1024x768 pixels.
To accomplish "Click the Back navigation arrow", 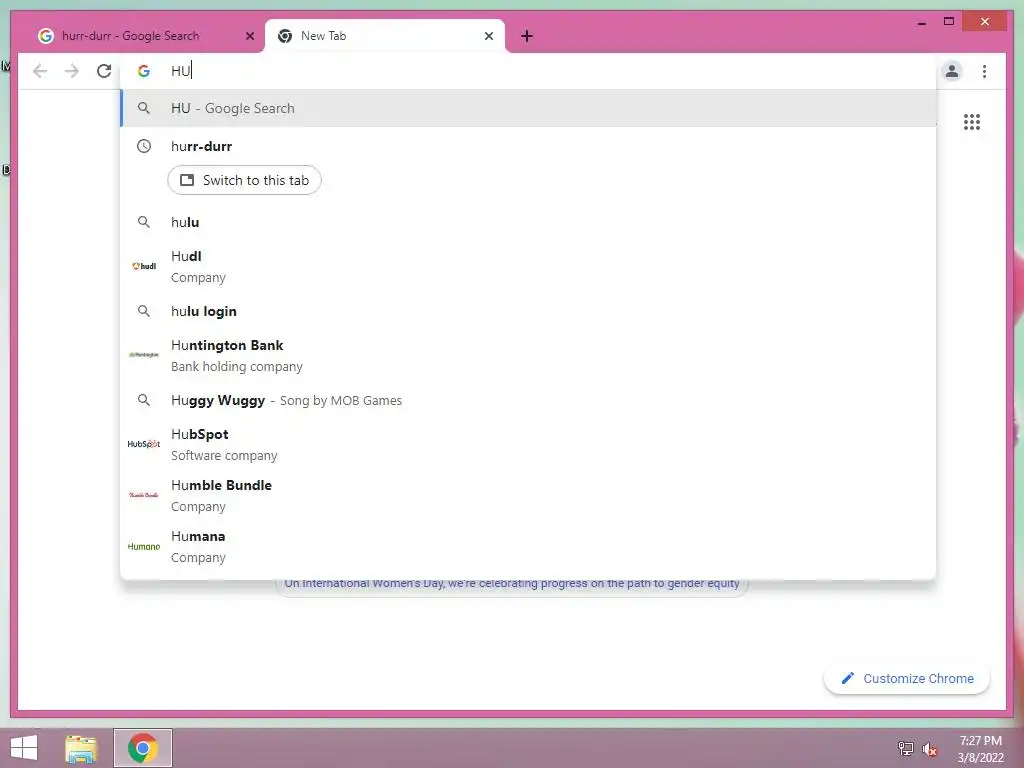I will tap(40, 71).
